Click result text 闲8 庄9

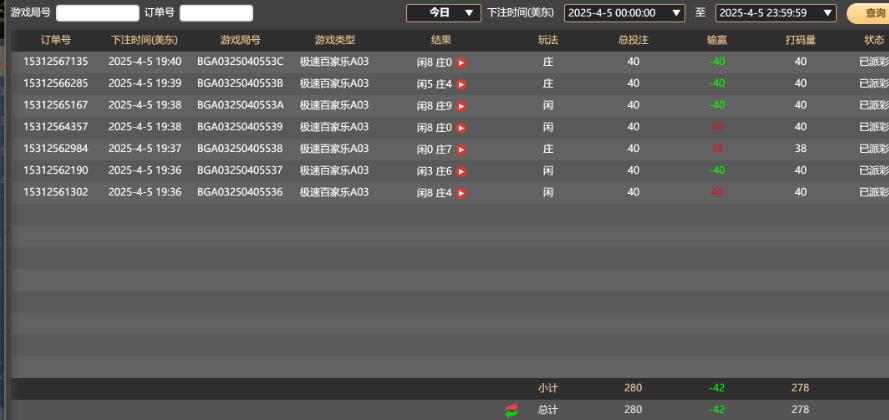[434, 106]
